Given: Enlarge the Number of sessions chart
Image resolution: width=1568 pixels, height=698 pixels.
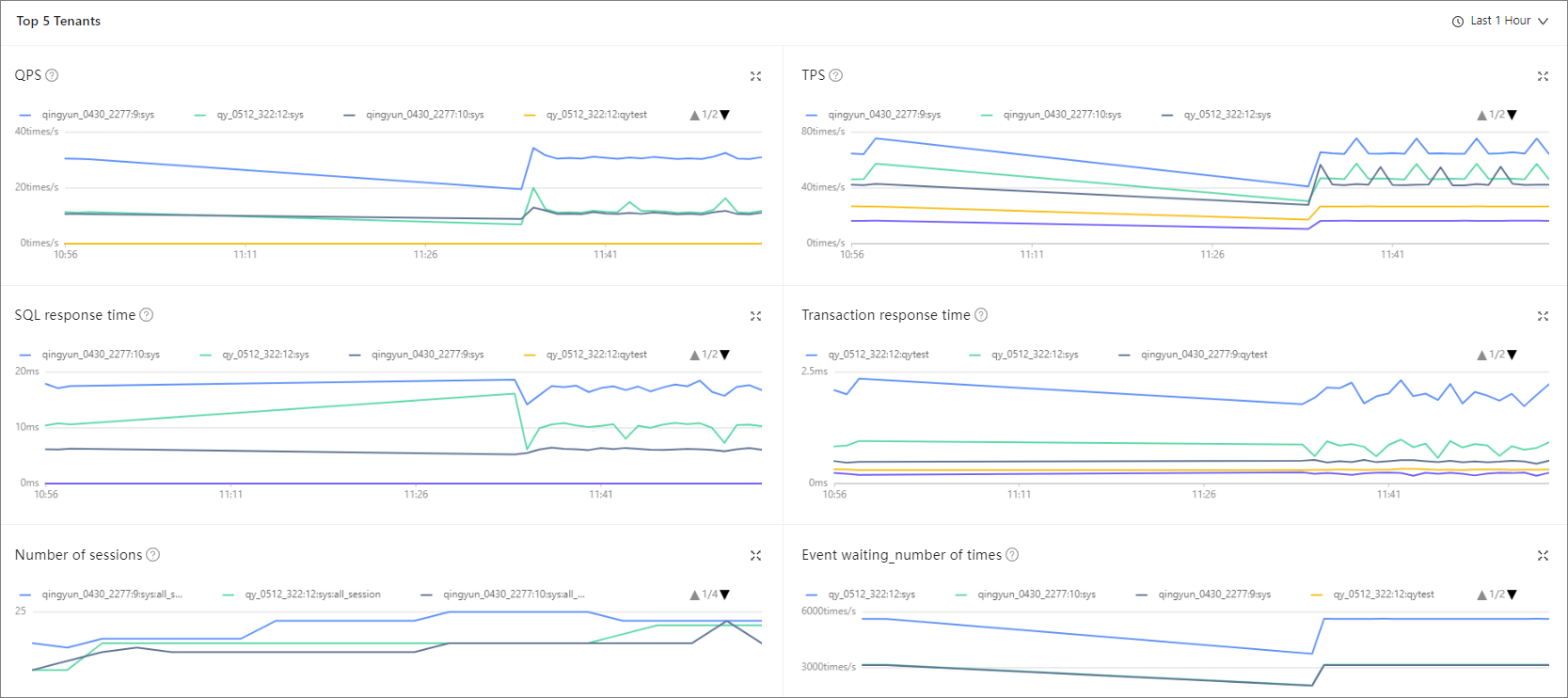Looking at the screenshot, I should tap(755, 556).
